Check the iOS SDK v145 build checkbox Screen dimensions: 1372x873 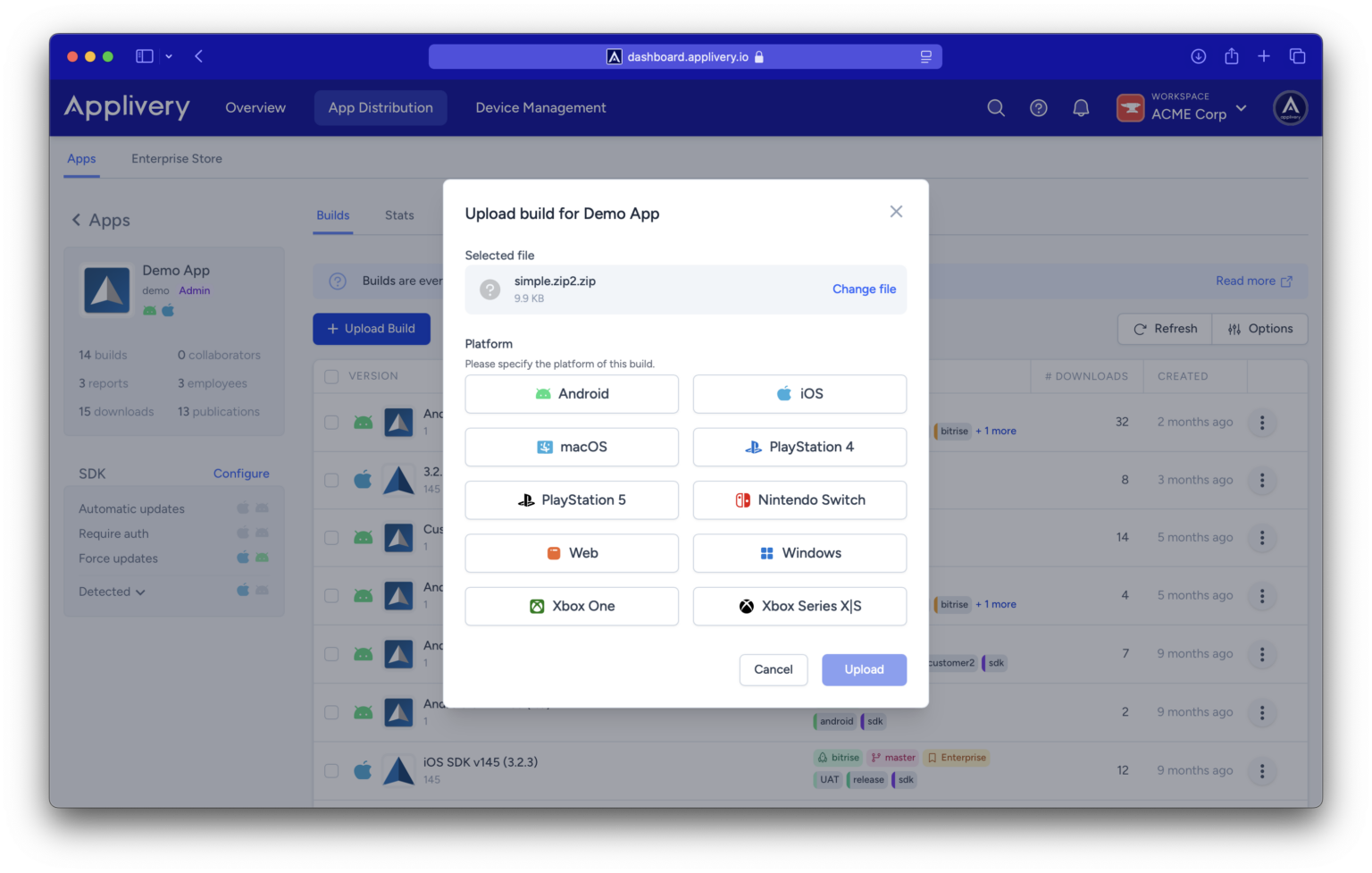(x=331, y=770)
